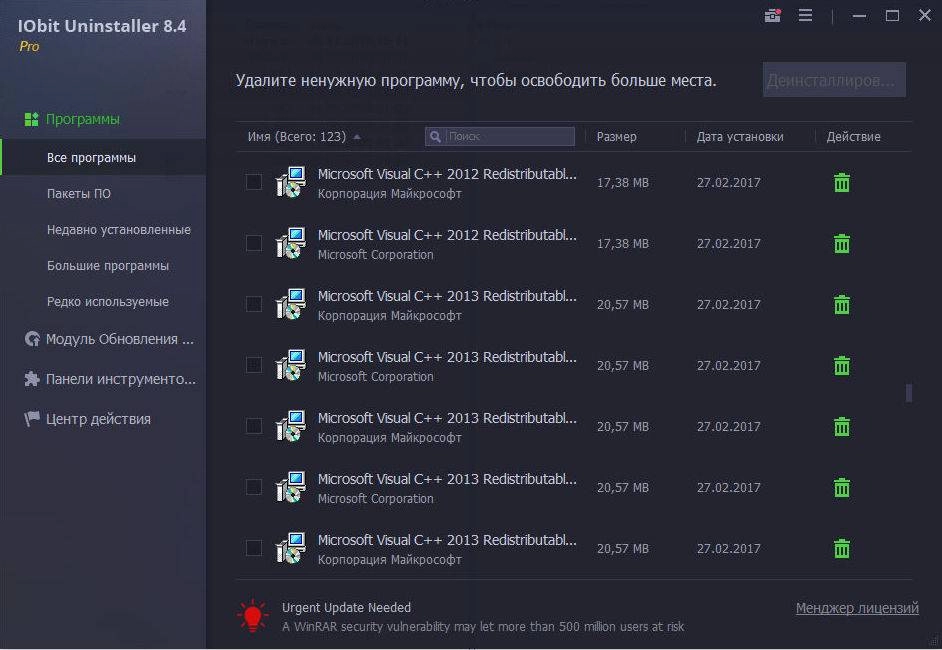Show Все программы list
This screenshot has height=650, width=942.
pyautogui.click(x=103, y=157)
